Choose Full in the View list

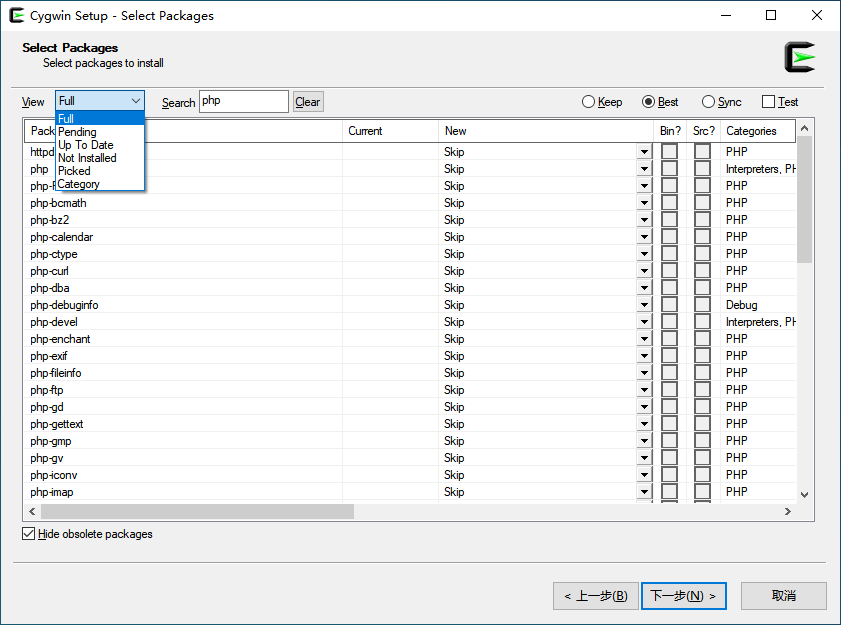100,119
